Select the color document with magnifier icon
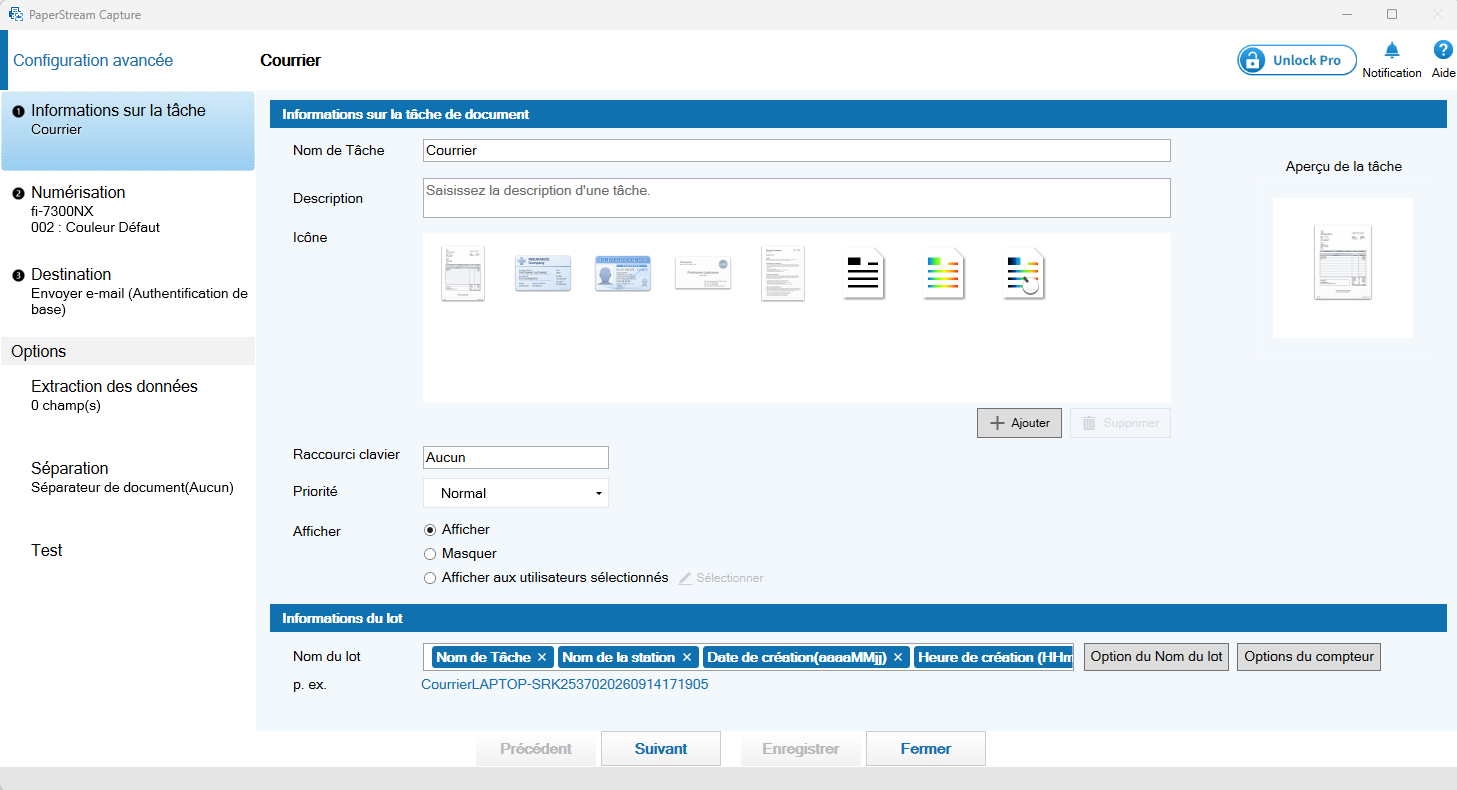The height and width of the screenshot is (790, 1457). tap(1024, 274)
